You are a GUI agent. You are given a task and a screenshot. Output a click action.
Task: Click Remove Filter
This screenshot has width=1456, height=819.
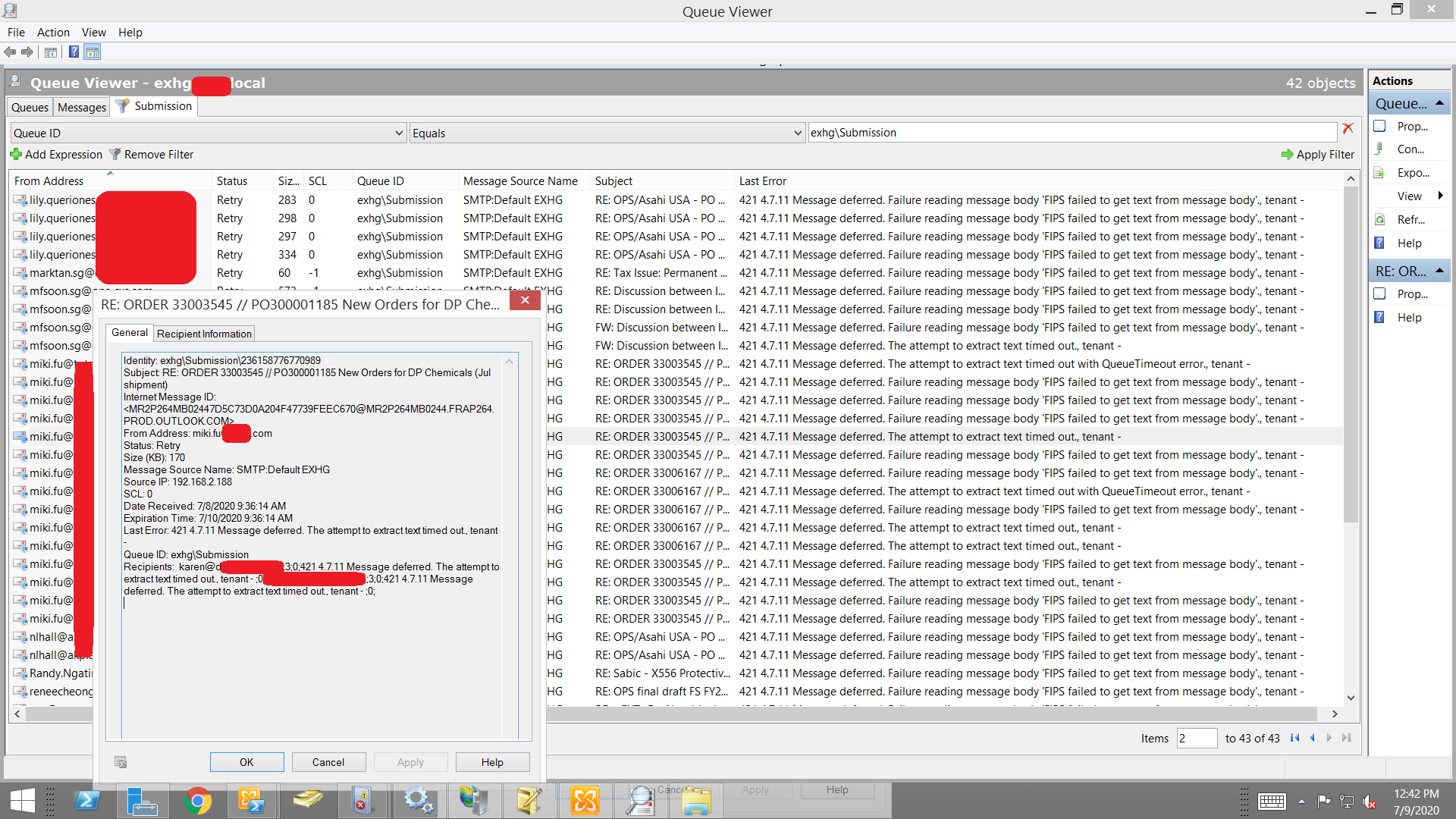151,155
